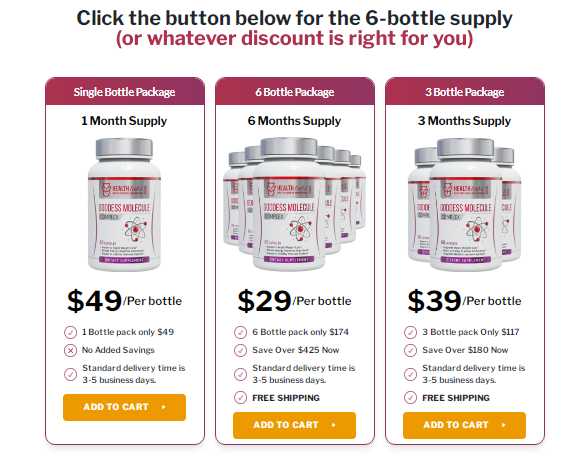Click the 3 Months Supply heading
This screenshot has width=584, height=460.
464,121
